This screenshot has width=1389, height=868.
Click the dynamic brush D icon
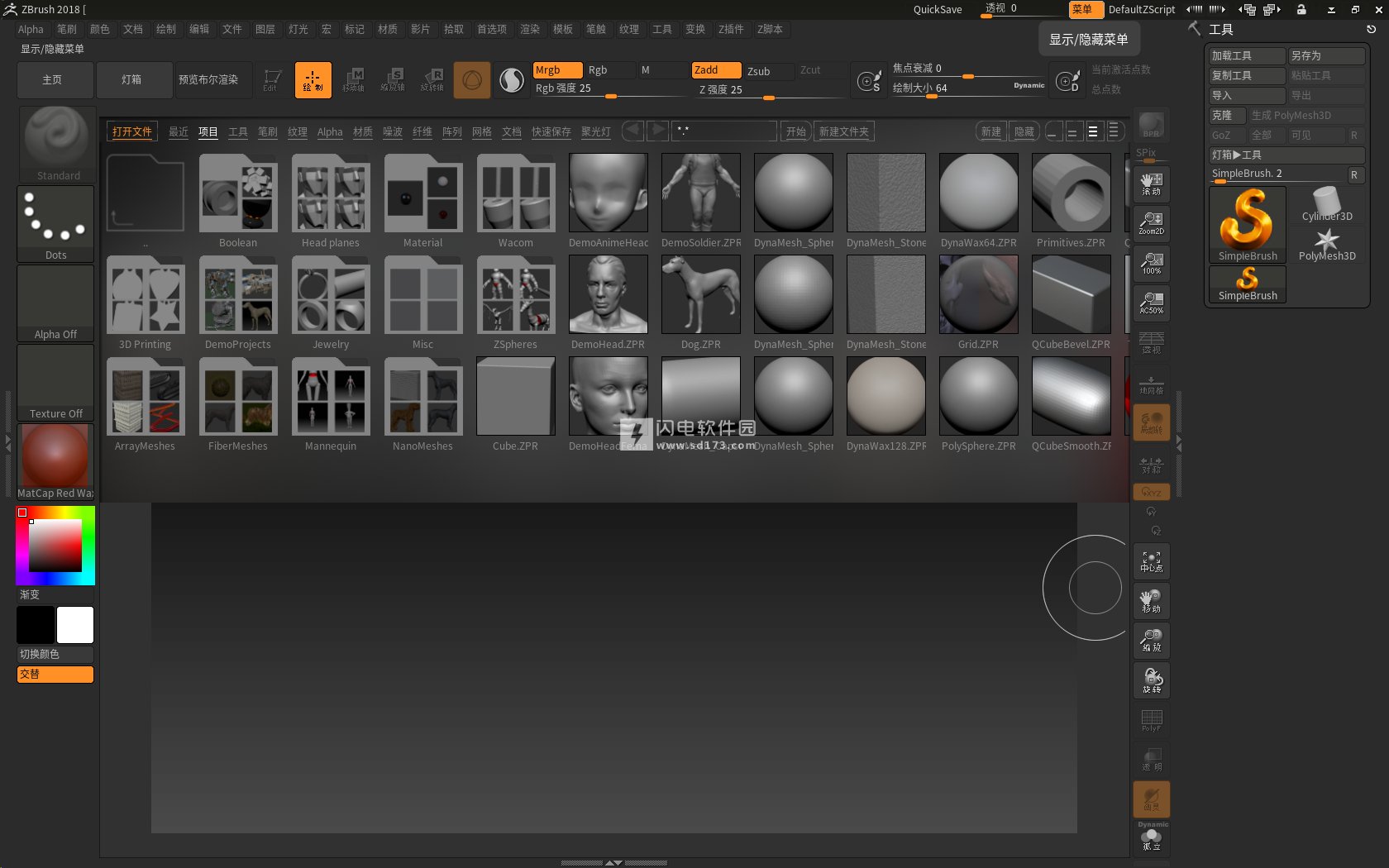(1068, 81)
